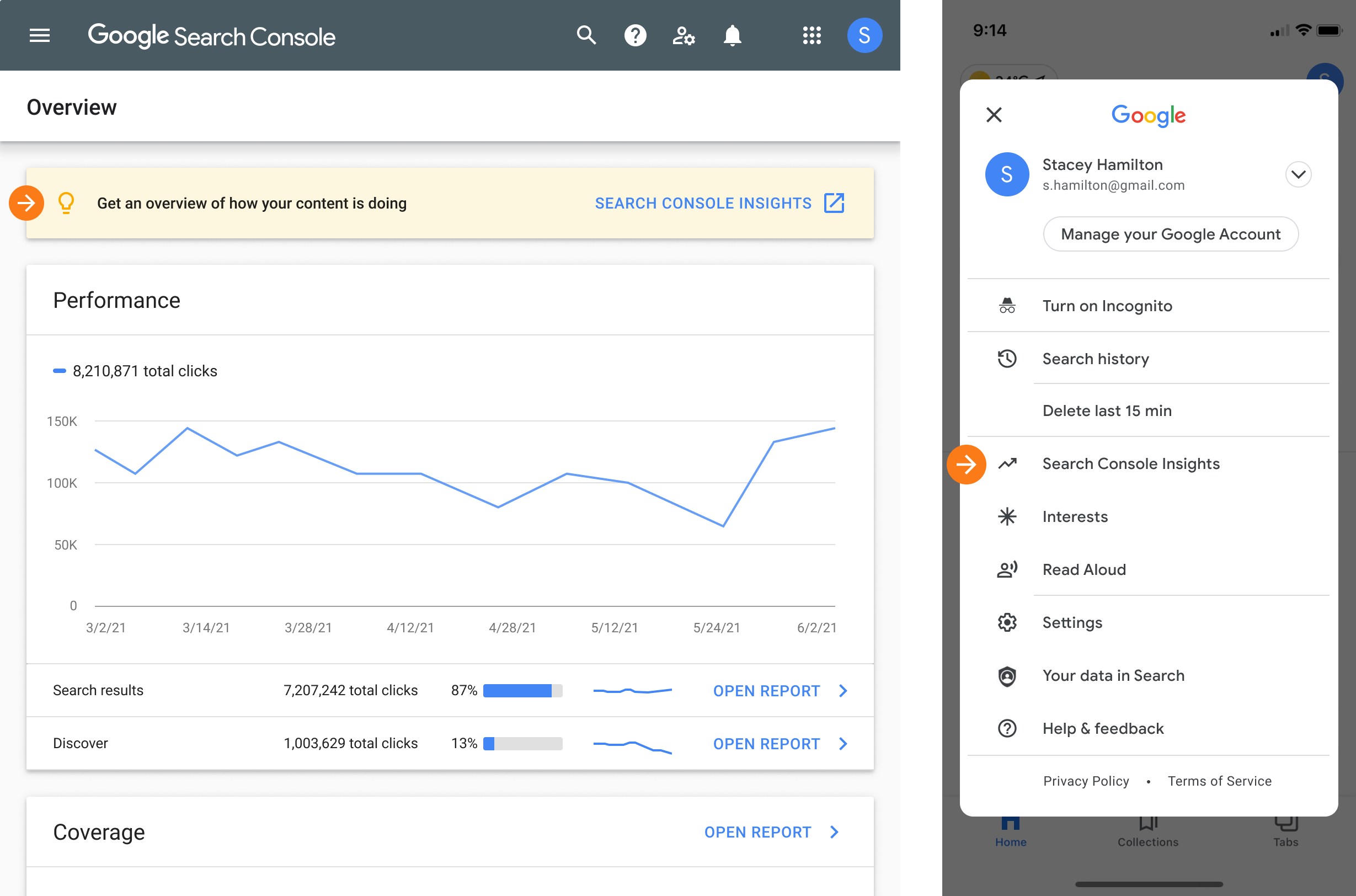Select Search Console Insights menu option
This screenshot has width=1356, height=896.
click(x=1130, y=463)
